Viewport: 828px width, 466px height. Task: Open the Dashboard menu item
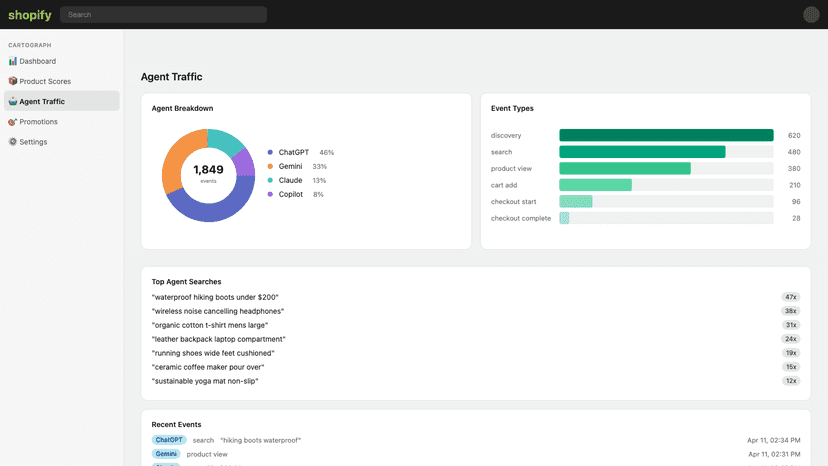[62, 61]
